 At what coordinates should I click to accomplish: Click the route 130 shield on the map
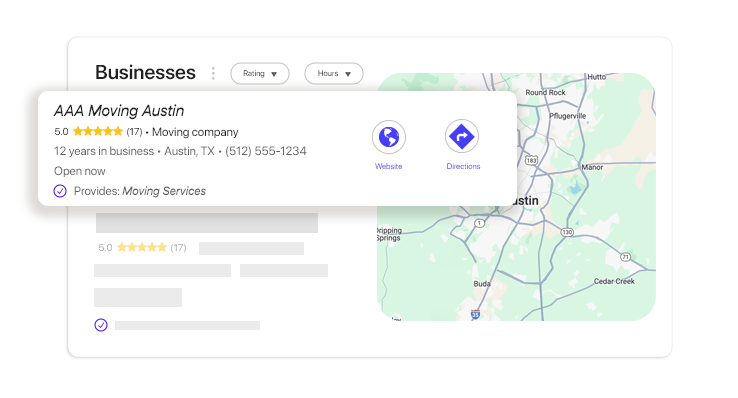pyautogui.click(x=567, y=232)
